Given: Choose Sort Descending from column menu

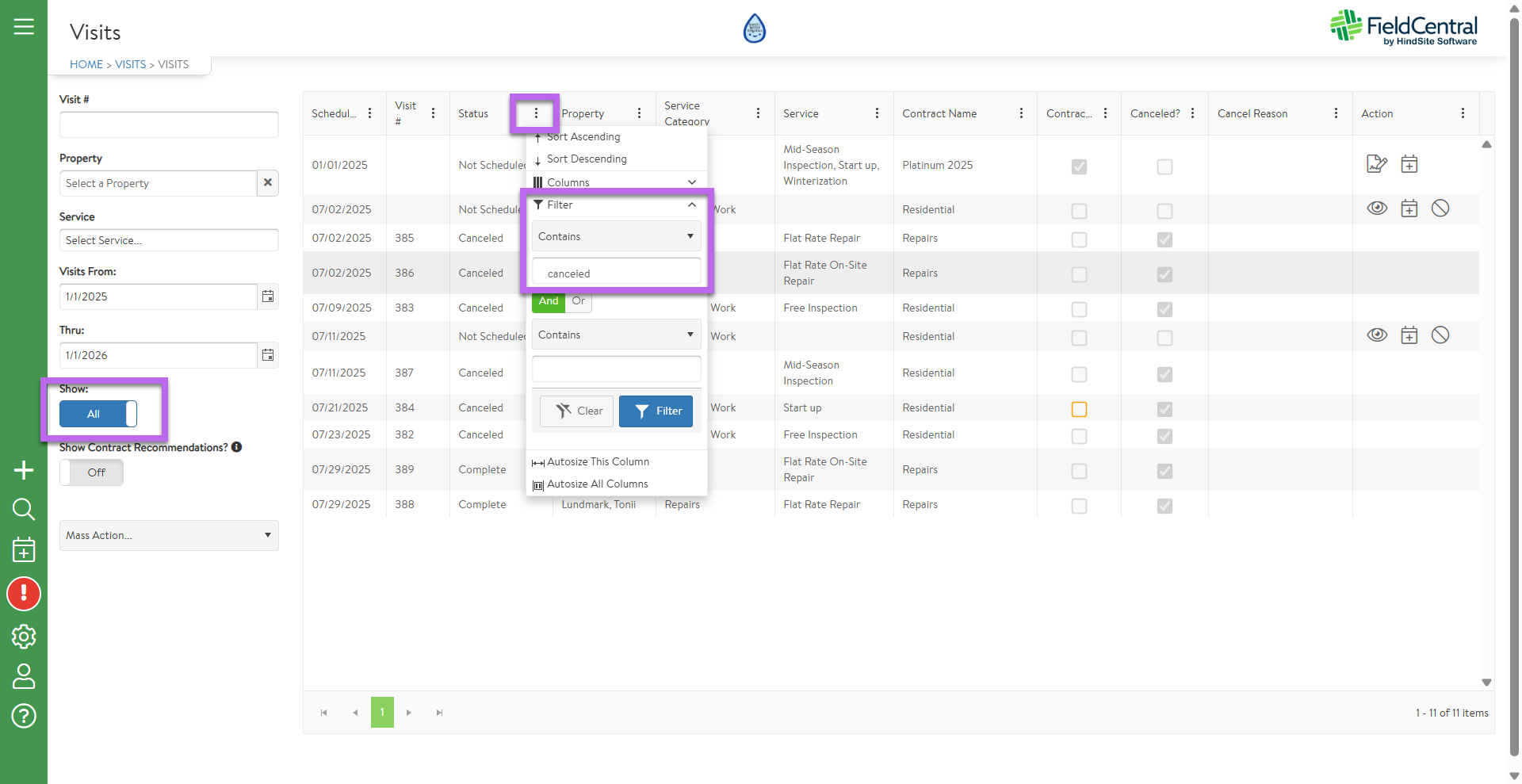Looking at the screenshot, I should [587, 159].
